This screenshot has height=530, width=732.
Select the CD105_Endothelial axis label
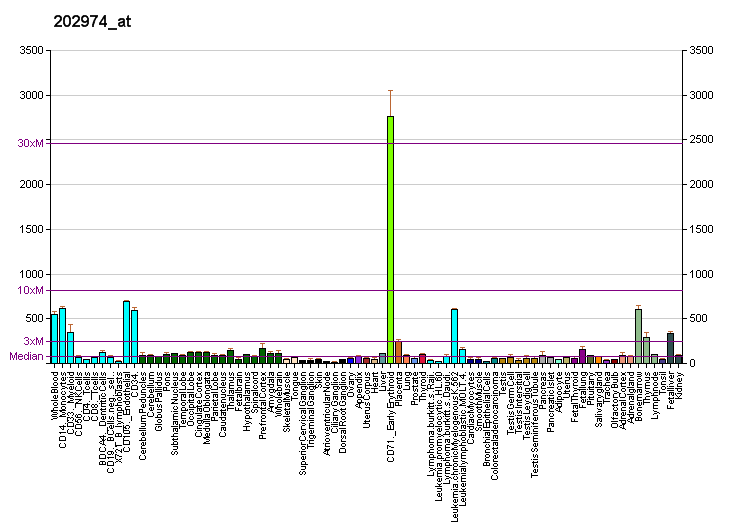(127, 412)
